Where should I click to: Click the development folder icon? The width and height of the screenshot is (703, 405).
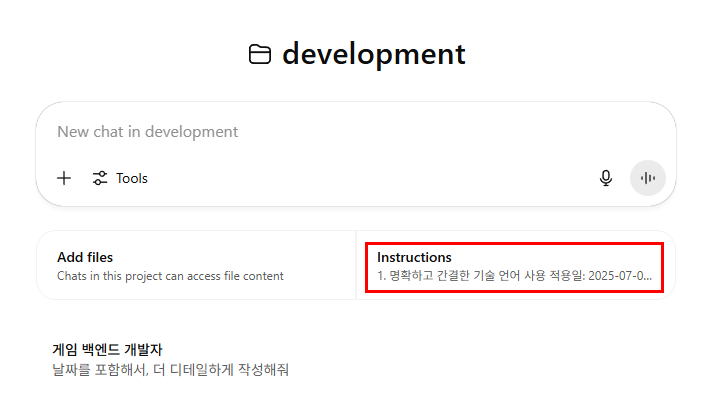click(260, 54)
